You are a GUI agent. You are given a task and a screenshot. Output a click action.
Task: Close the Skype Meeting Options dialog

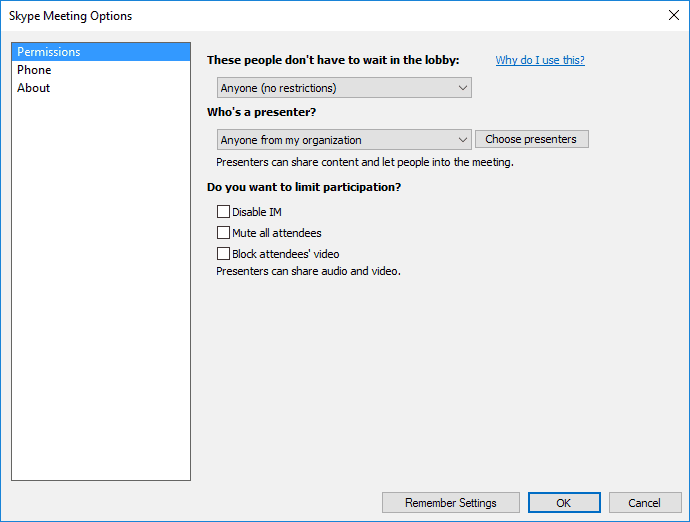(x=673, y=16)
